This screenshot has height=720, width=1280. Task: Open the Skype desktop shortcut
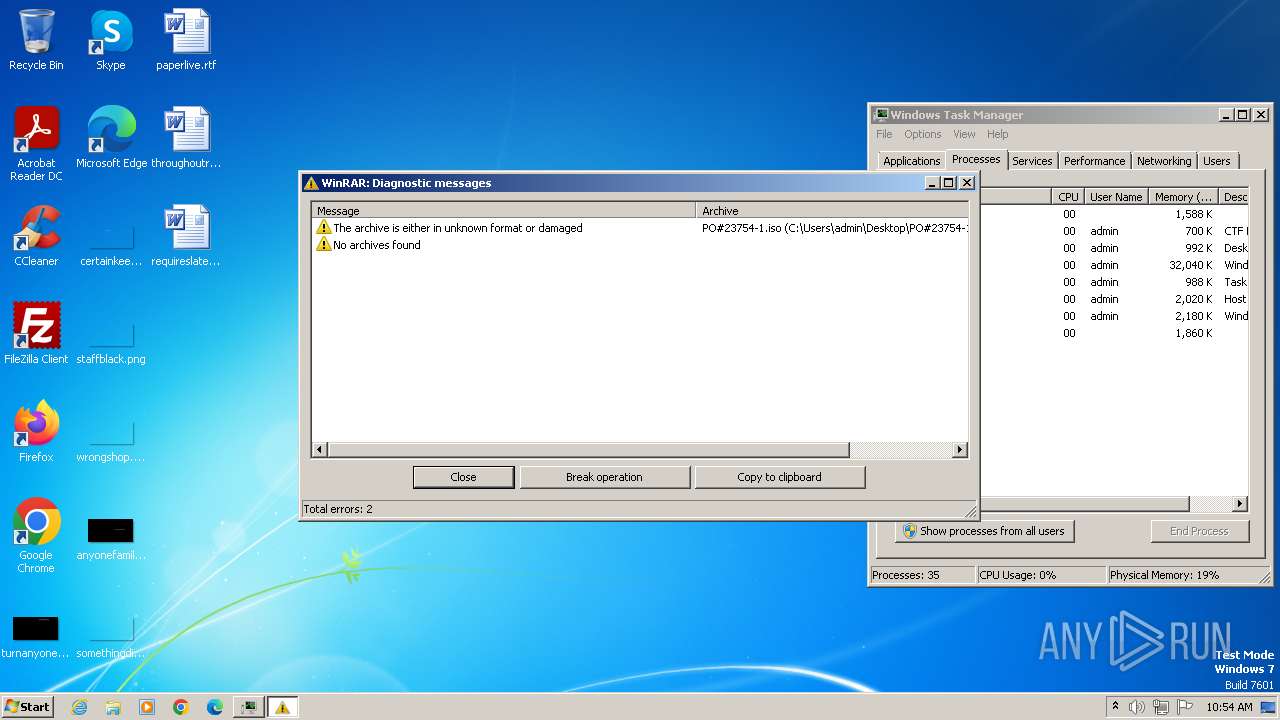click(x=110, y=41)
